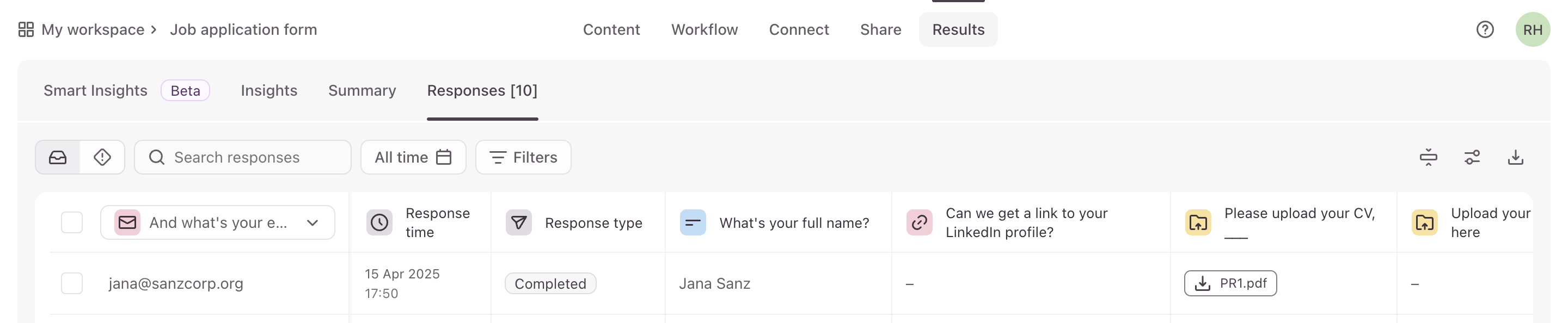Check the jana@sanzcorp.org row checkbox
Viewport: 1568px width, 323px height.
(x=72, y=283)
